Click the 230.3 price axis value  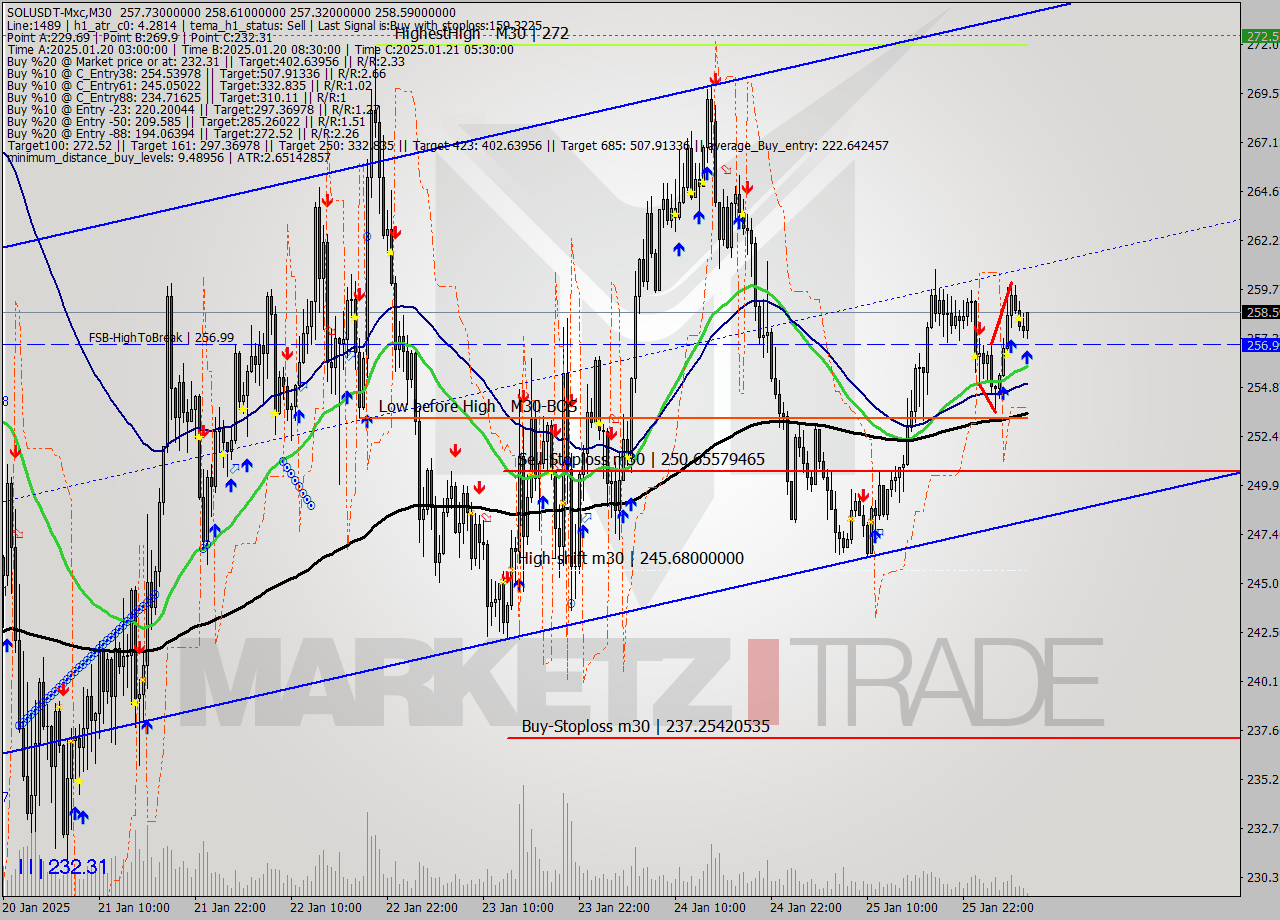coord(1261,878)
